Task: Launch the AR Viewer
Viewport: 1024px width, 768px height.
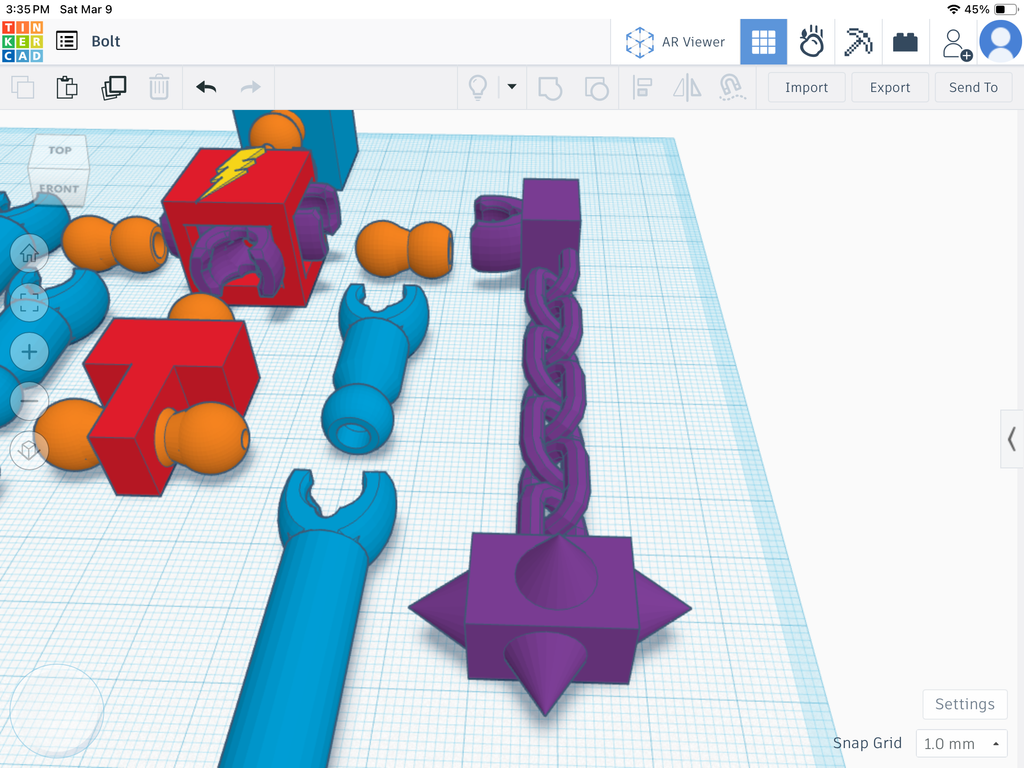Action: pos(675,42)
